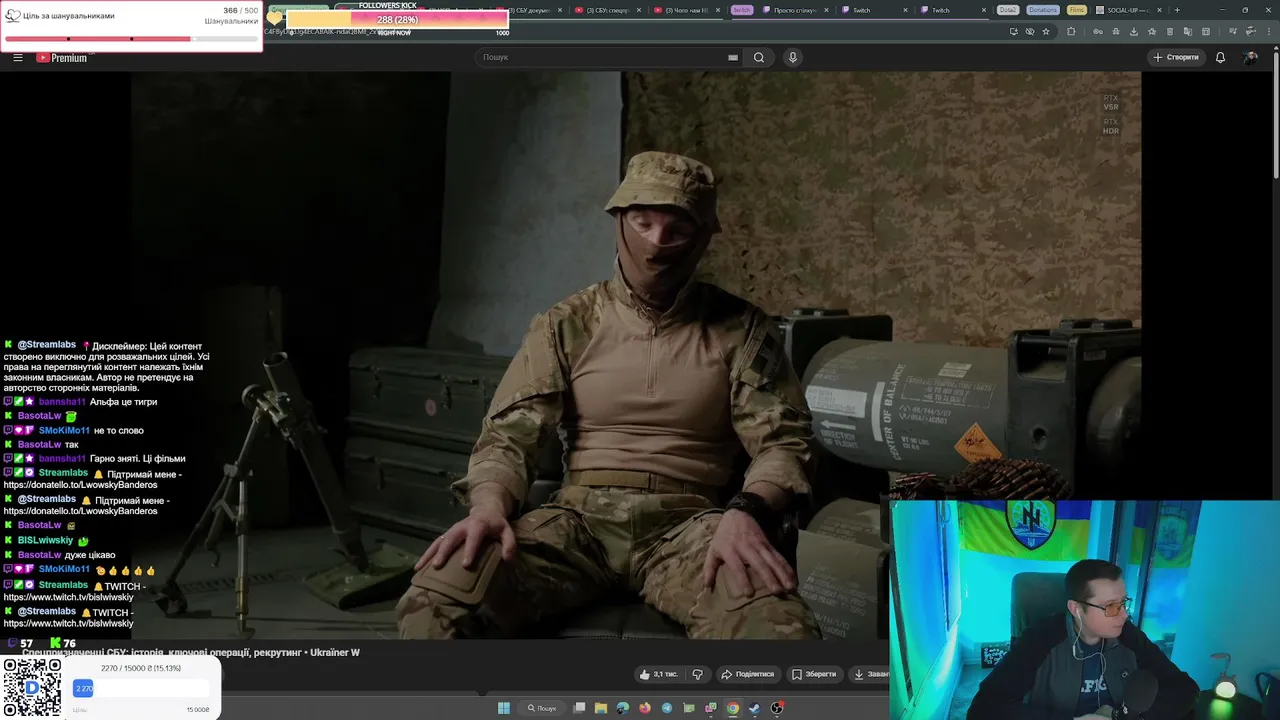The width and height of the screenshot is (1280, 720).
Task: Click the Kick followers pink progress bar
Action: [x=397, y=20]
